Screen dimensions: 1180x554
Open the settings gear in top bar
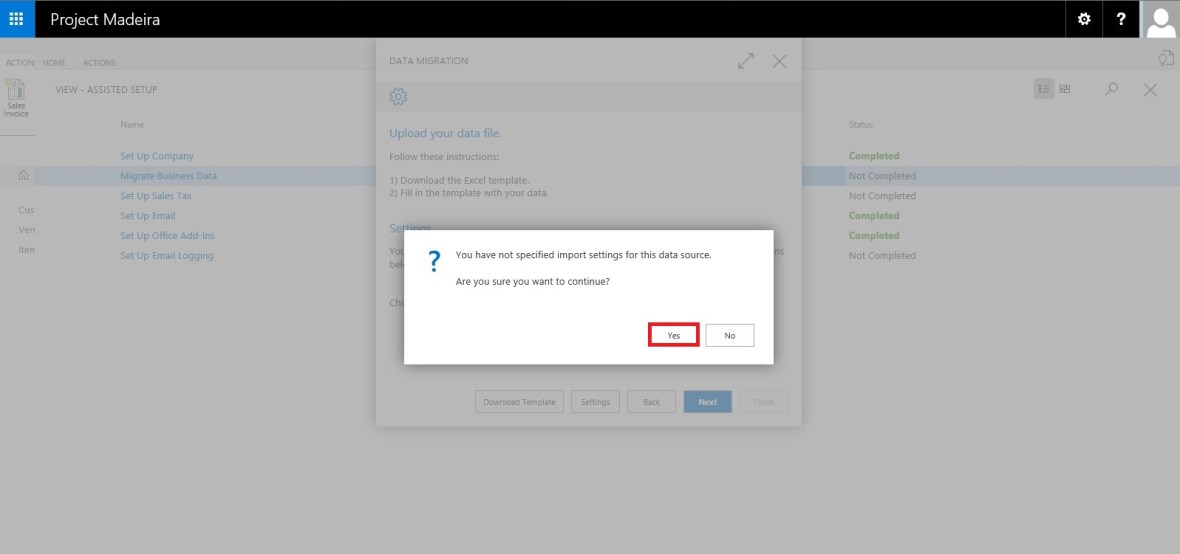pyautogui.click(x=1084, y=19)
